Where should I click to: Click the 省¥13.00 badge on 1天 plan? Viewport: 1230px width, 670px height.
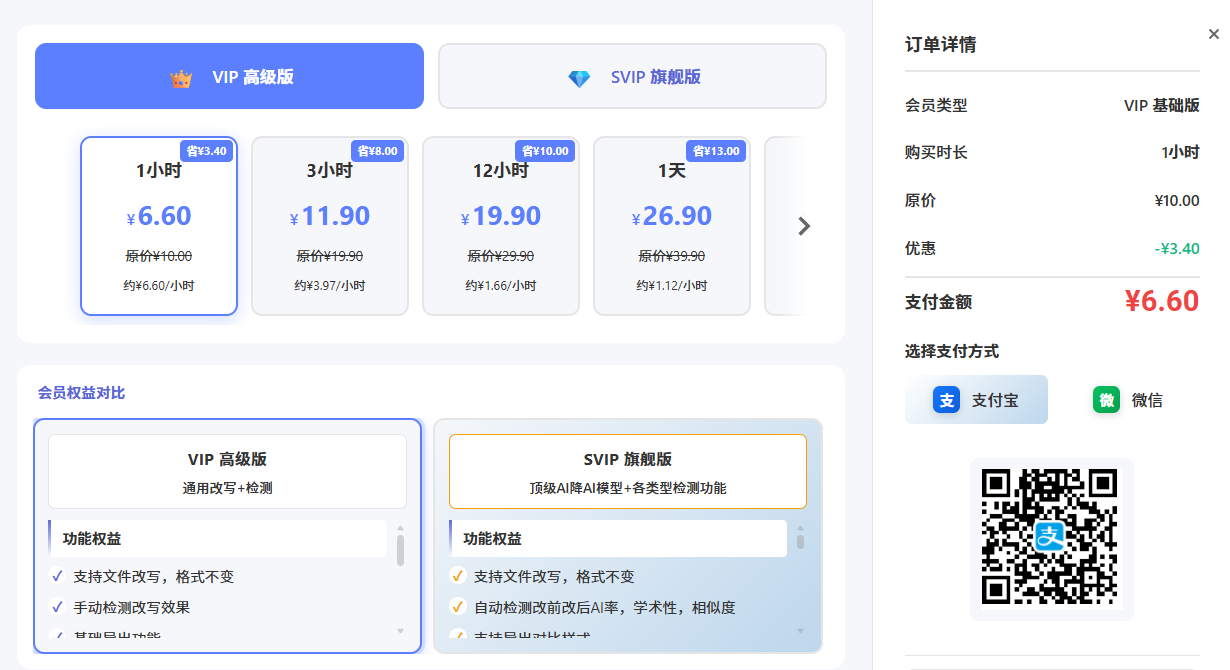(717, 151)
